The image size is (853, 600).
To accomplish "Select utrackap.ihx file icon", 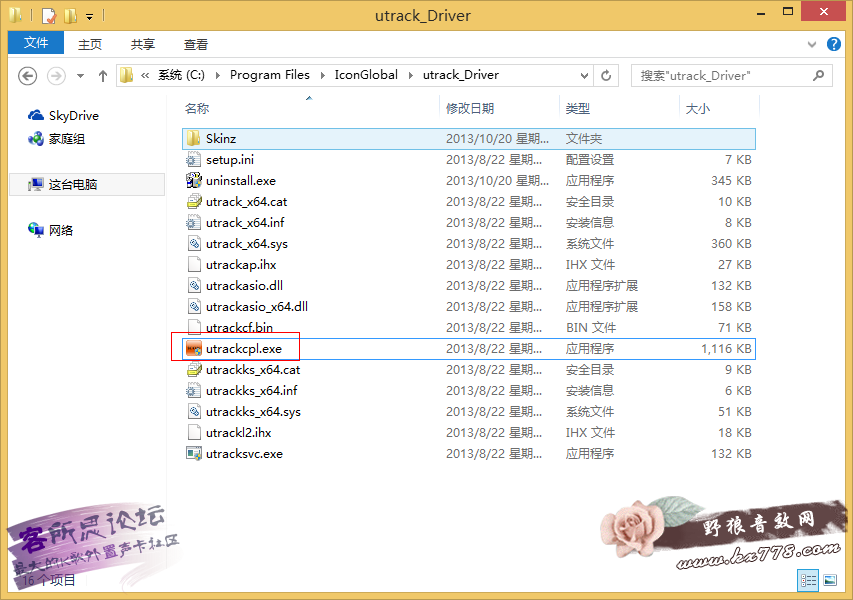I will coord(194,264).
